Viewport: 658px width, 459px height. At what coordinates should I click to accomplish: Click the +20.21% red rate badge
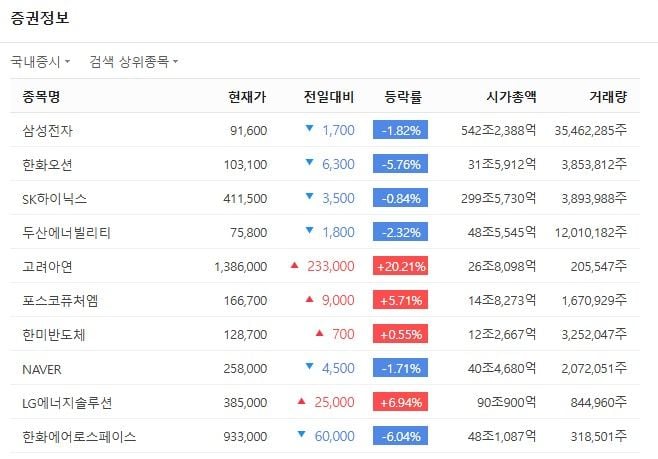(x=400, y=266)
